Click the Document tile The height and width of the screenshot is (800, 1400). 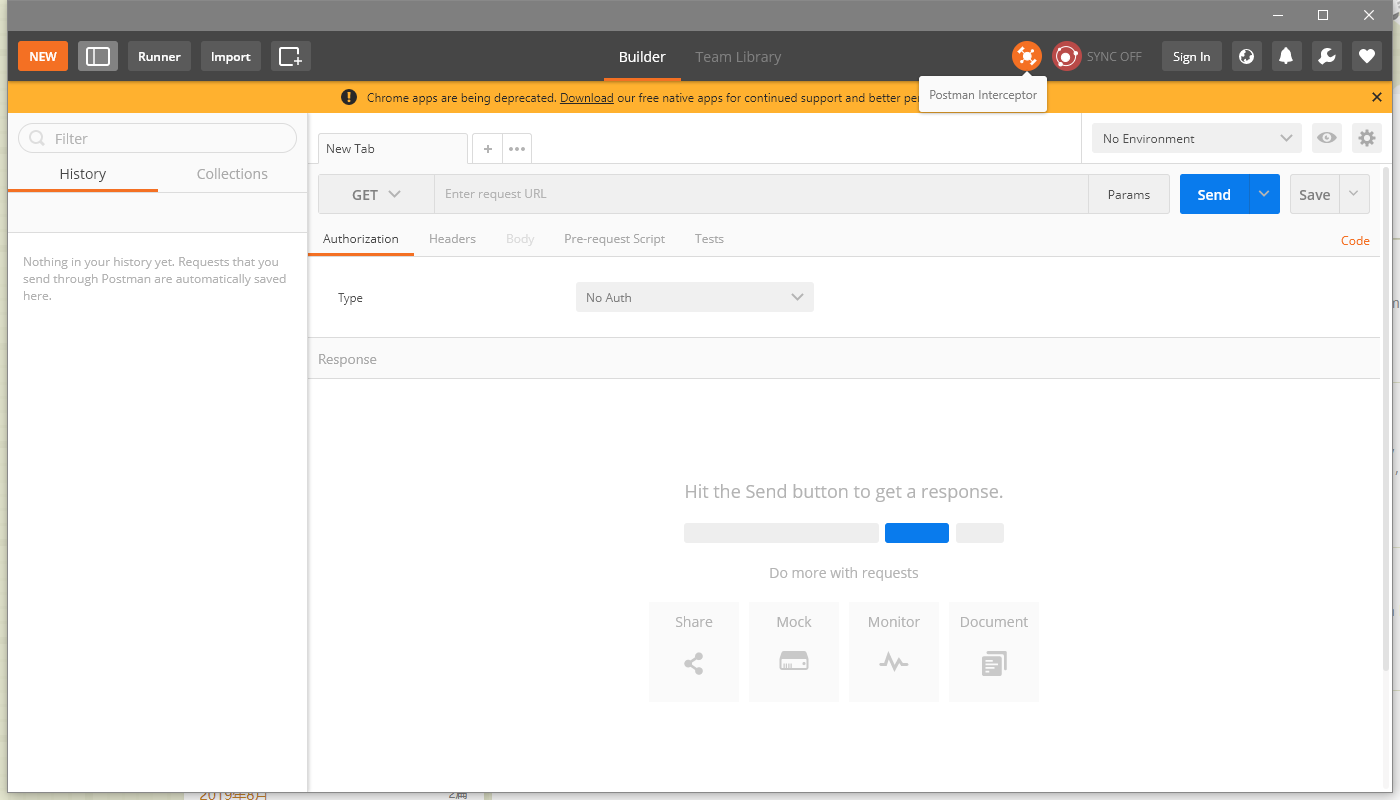click(994, 651)
